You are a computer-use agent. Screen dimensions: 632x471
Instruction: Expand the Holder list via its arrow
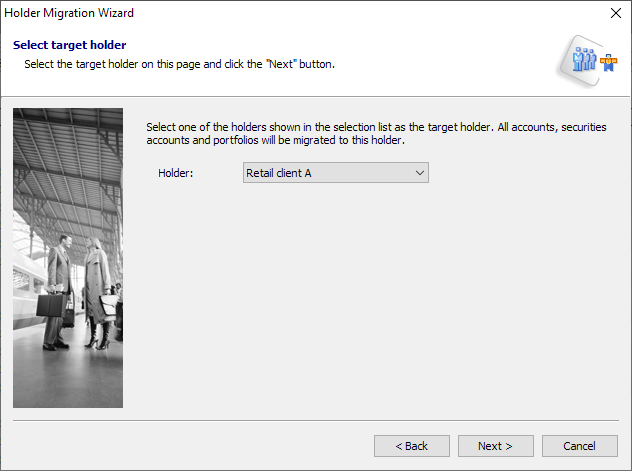click(x=420, y=173)
